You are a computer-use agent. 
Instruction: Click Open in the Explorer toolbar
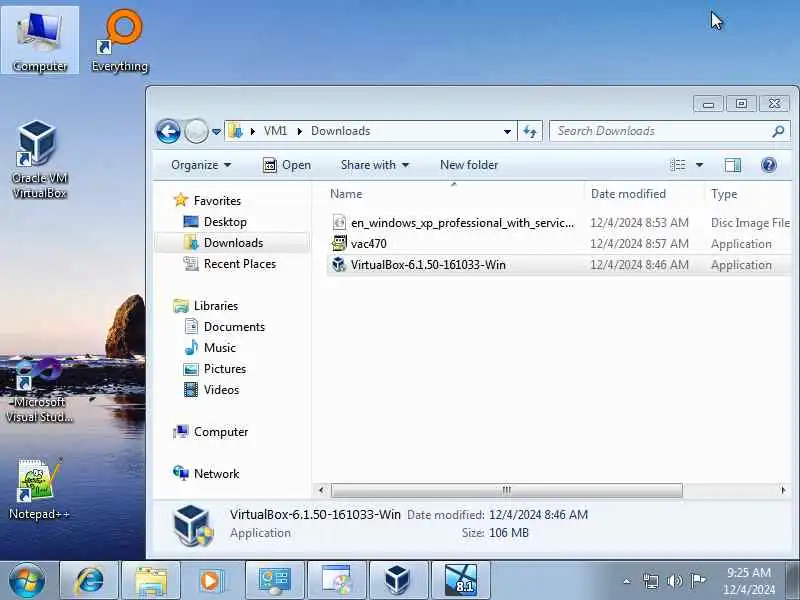(x=287, y=165)
